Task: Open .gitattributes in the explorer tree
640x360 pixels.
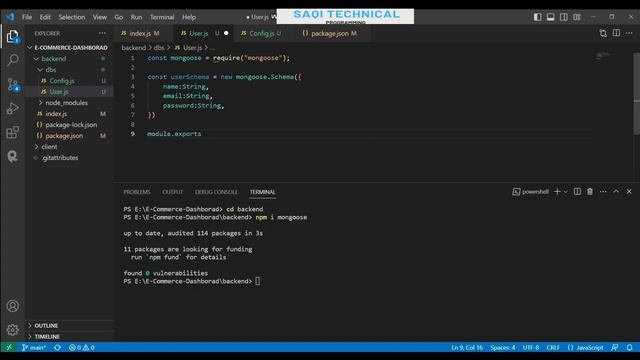Action: (69, 158)
